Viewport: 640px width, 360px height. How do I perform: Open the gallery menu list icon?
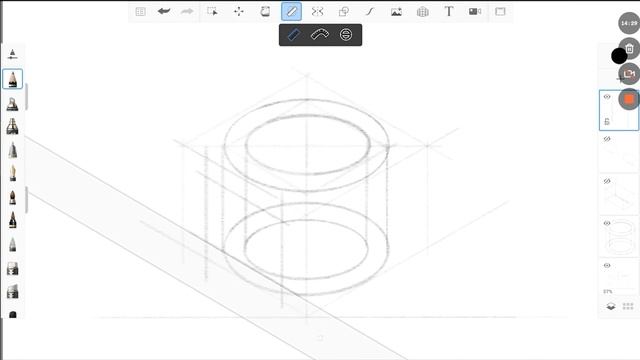click(140, 11)
